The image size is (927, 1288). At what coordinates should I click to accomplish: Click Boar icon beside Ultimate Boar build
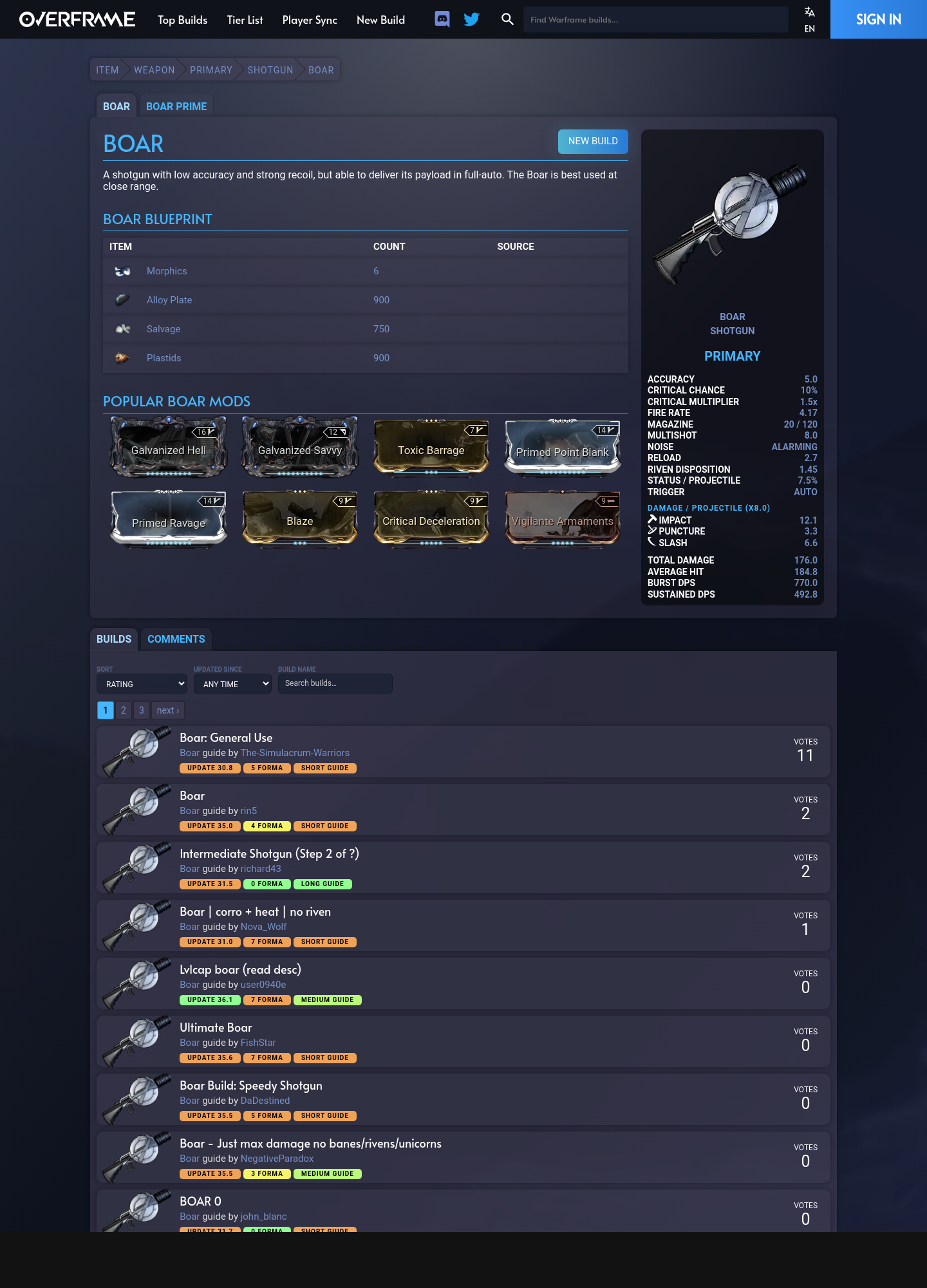point(138,1041)
